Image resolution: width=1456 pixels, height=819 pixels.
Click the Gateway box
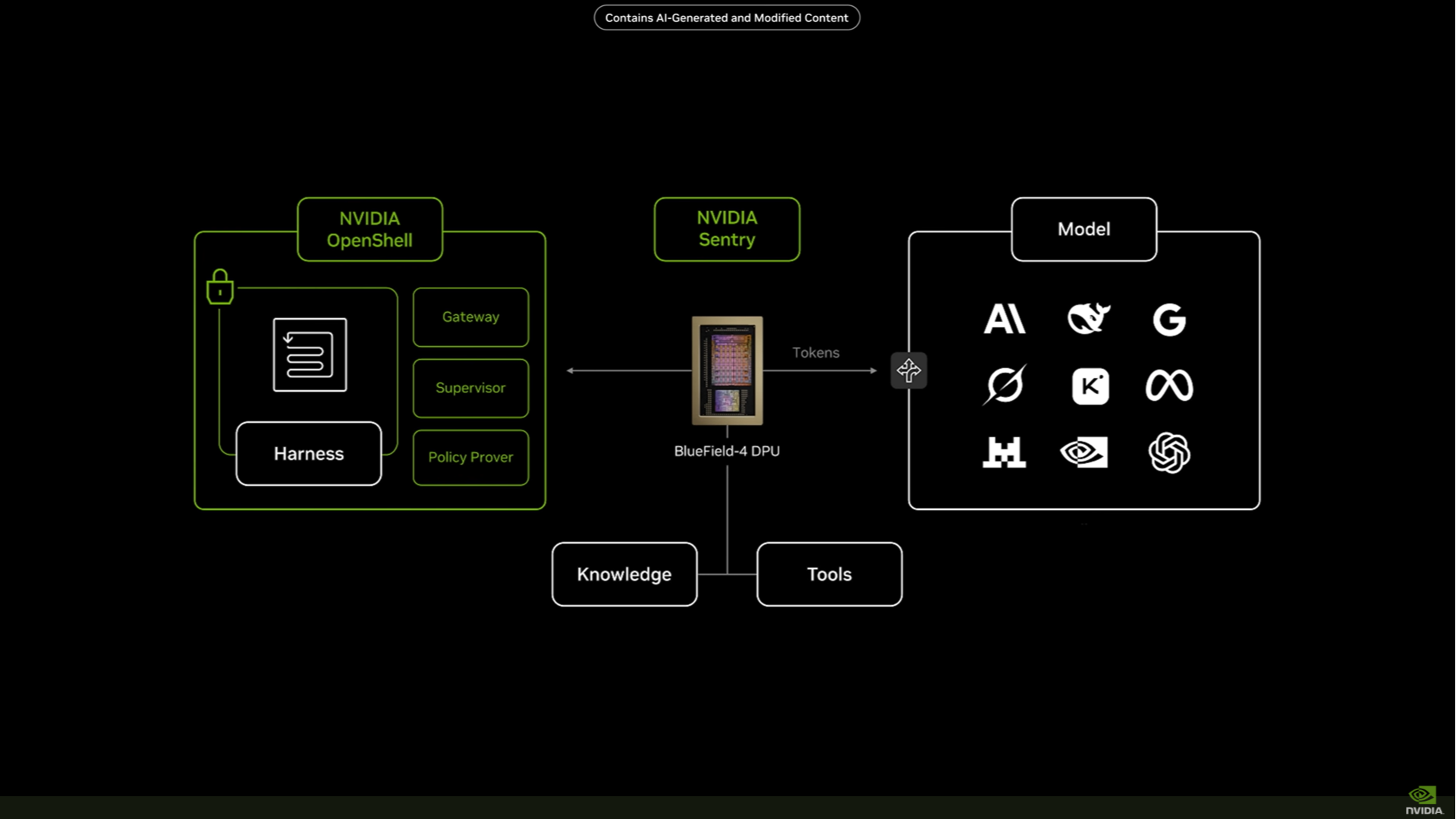(470, 317)
